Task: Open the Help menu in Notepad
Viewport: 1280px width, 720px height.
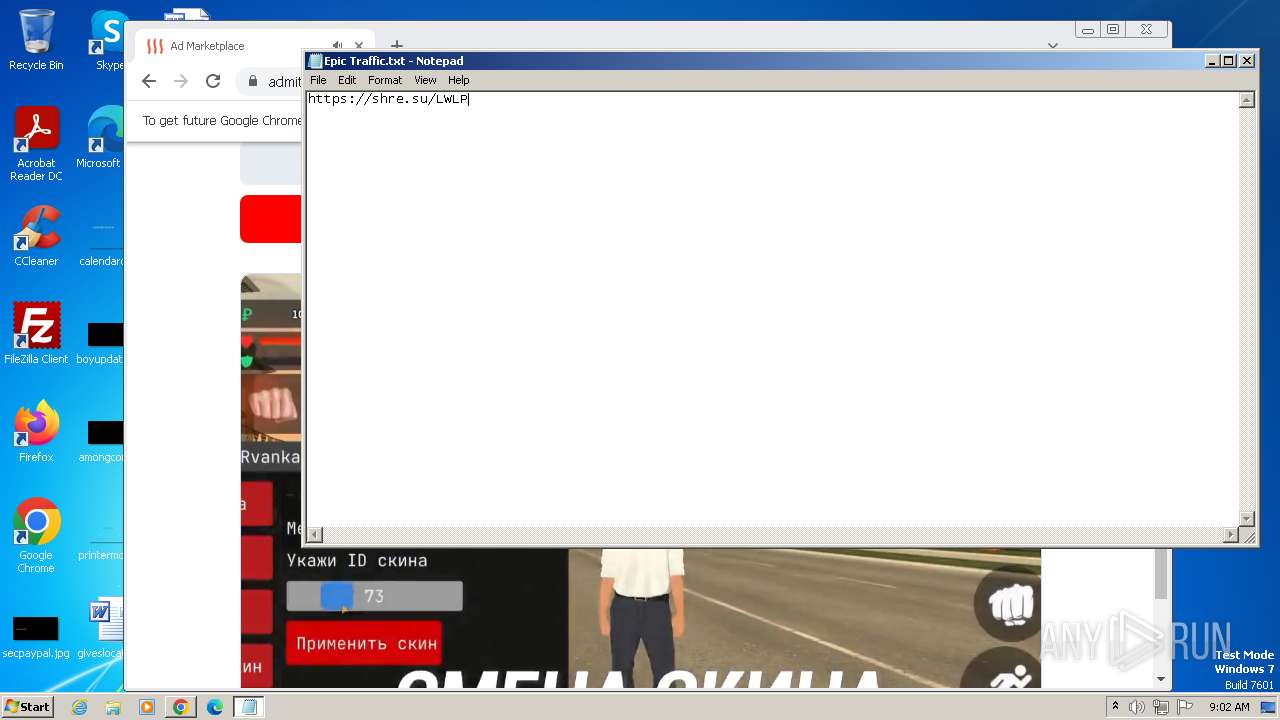Action: click(x=458, y=80)
